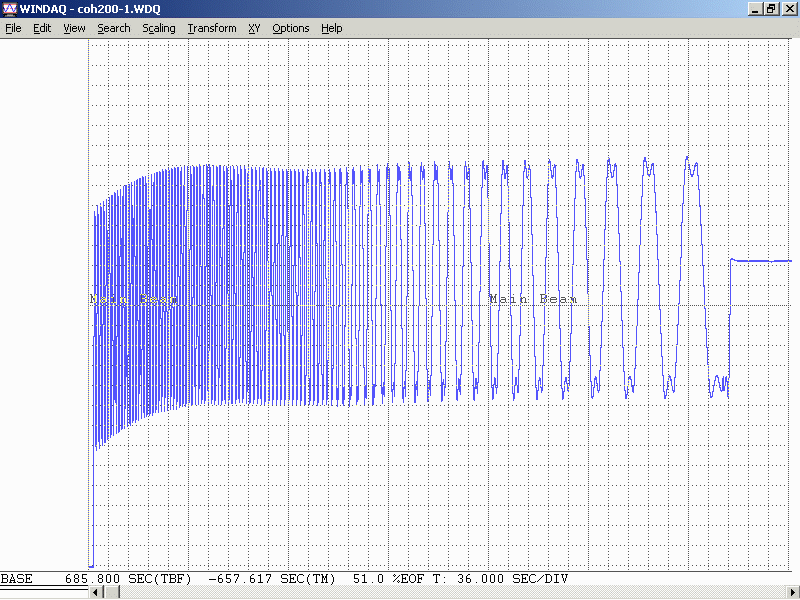Click the BASE label in status bar

16,579
